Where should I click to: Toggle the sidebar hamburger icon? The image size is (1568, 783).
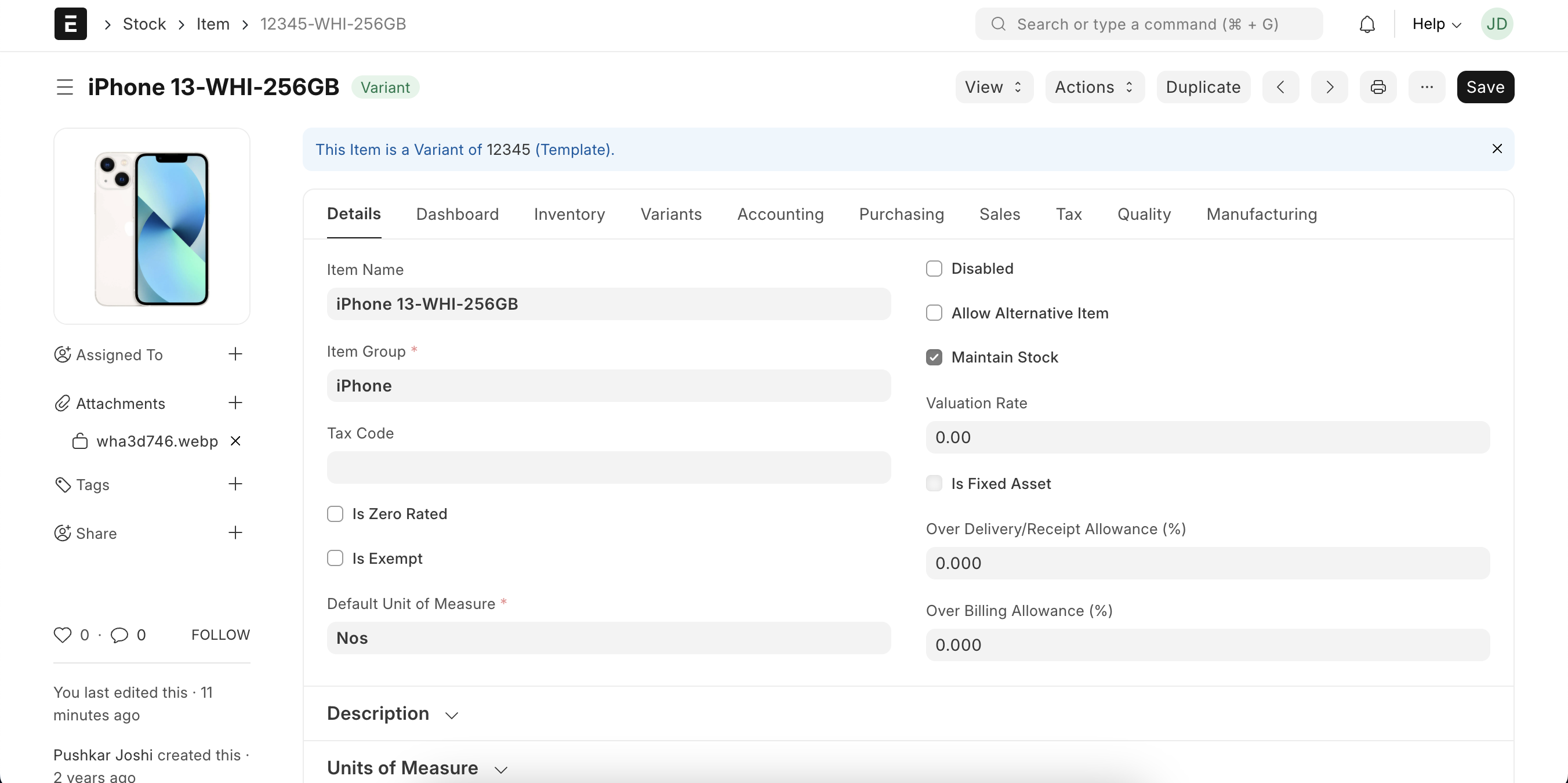[64, 87]
